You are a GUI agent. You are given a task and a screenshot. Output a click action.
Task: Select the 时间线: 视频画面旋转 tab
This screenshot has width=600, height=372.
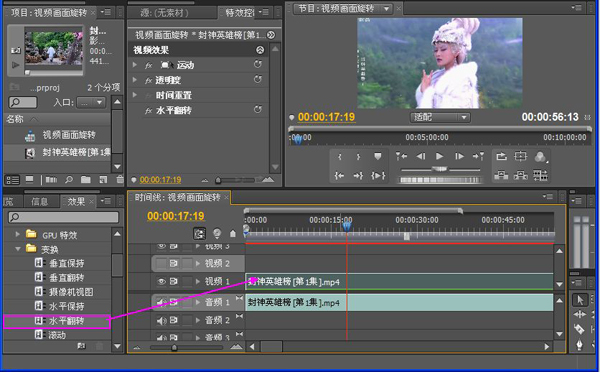tap(178, 197)
